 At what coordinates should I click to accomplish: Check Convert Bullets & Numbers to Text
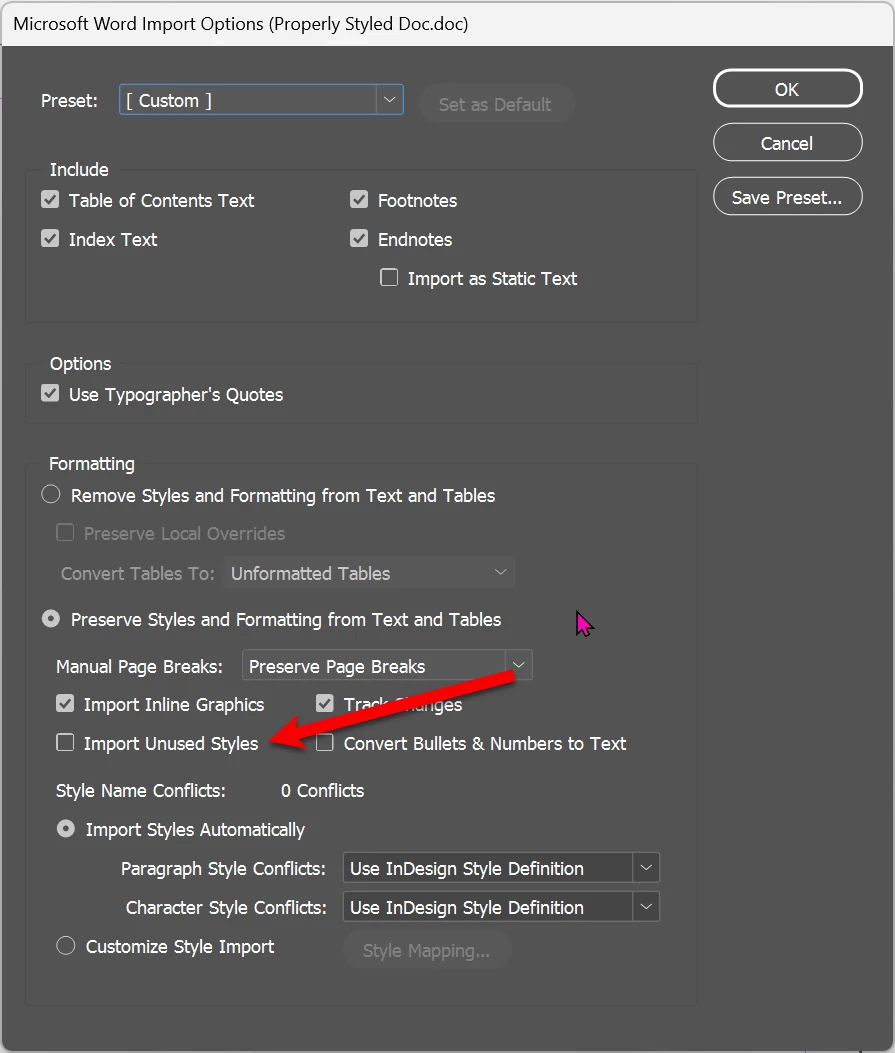click(325, 743)
